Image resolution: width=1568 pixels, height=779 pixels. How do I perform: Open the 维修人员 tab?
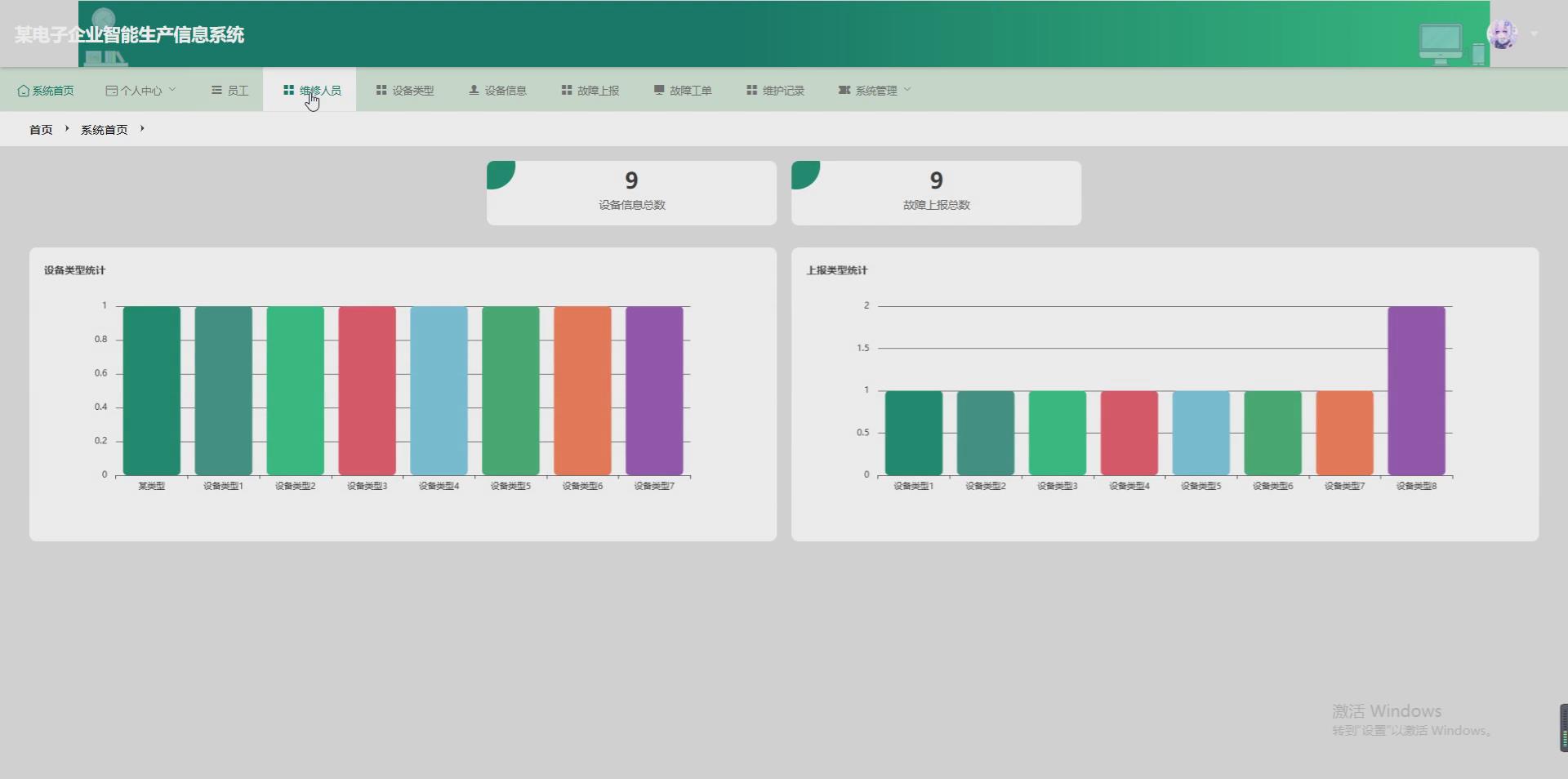[310, 91]
